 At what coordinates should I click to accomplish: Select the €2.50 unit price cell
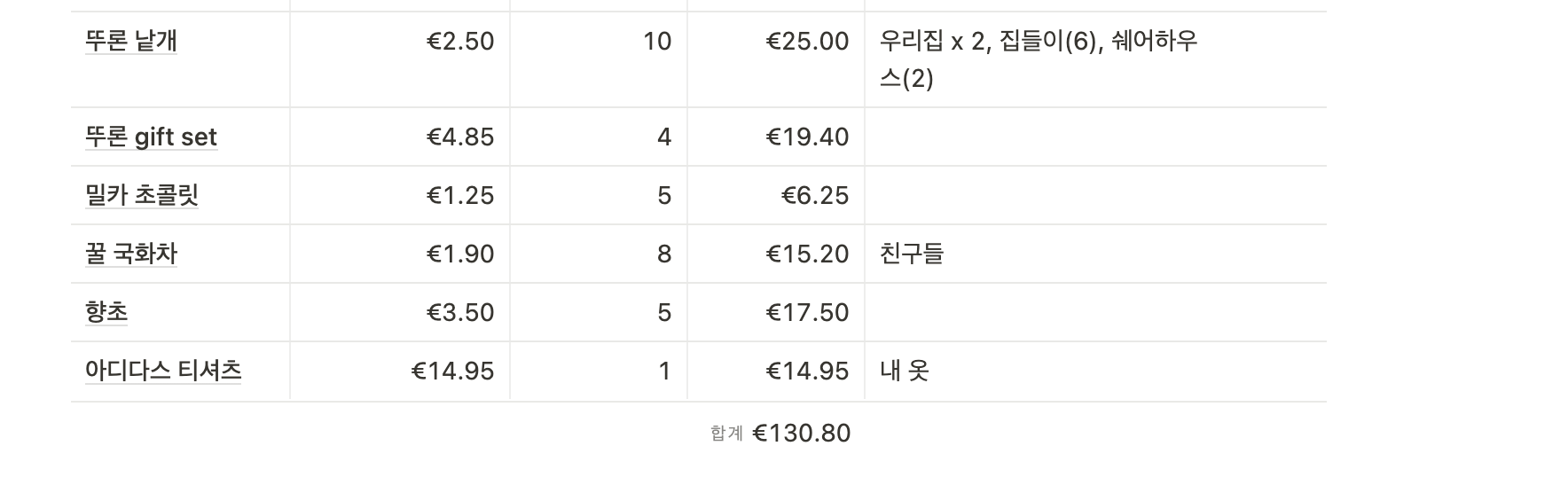point(460,42)
